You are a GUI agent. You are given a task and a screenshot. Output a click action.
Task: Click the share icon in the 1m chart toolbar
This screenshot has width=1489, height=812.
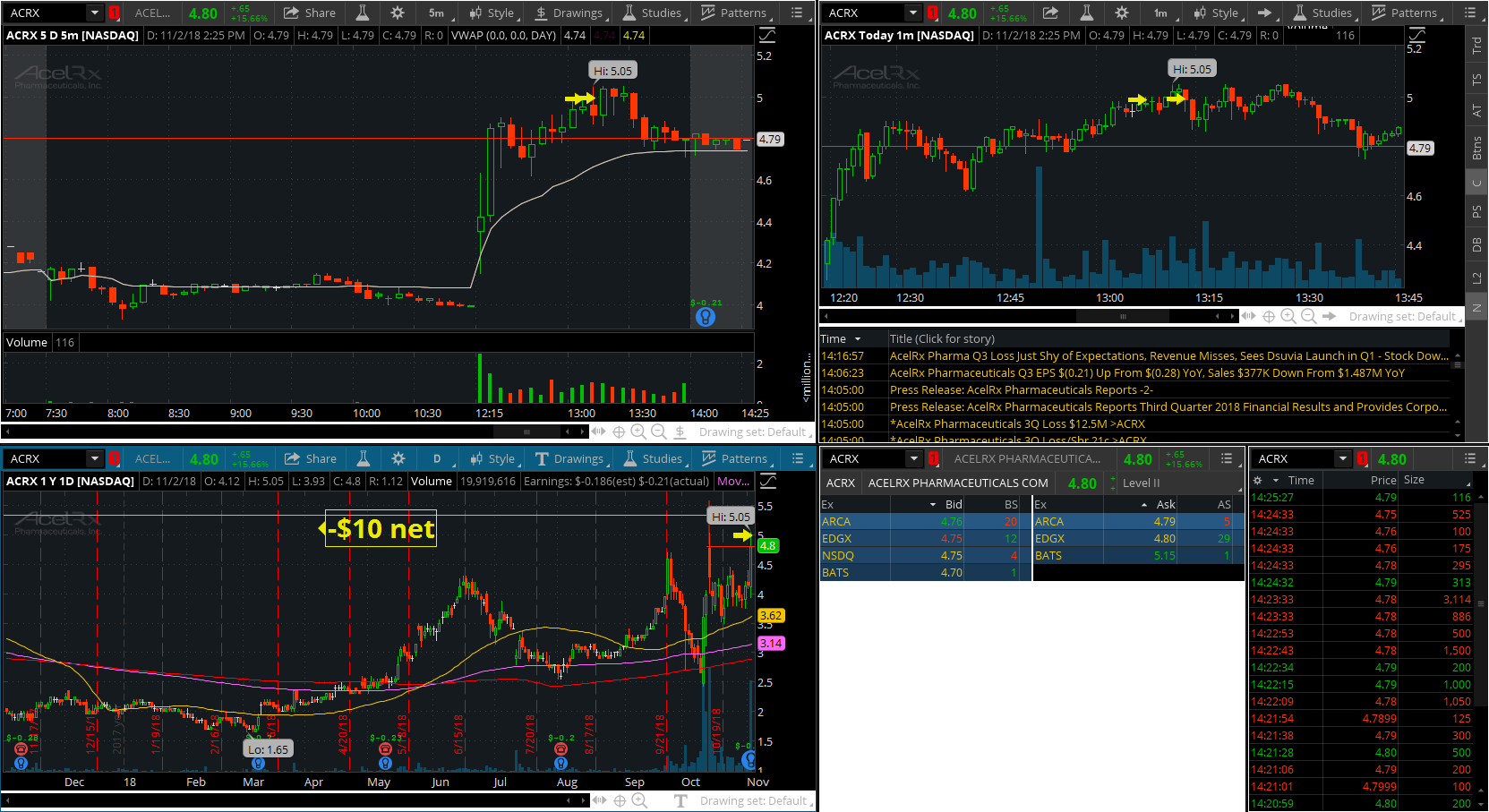click(1050, 13)
